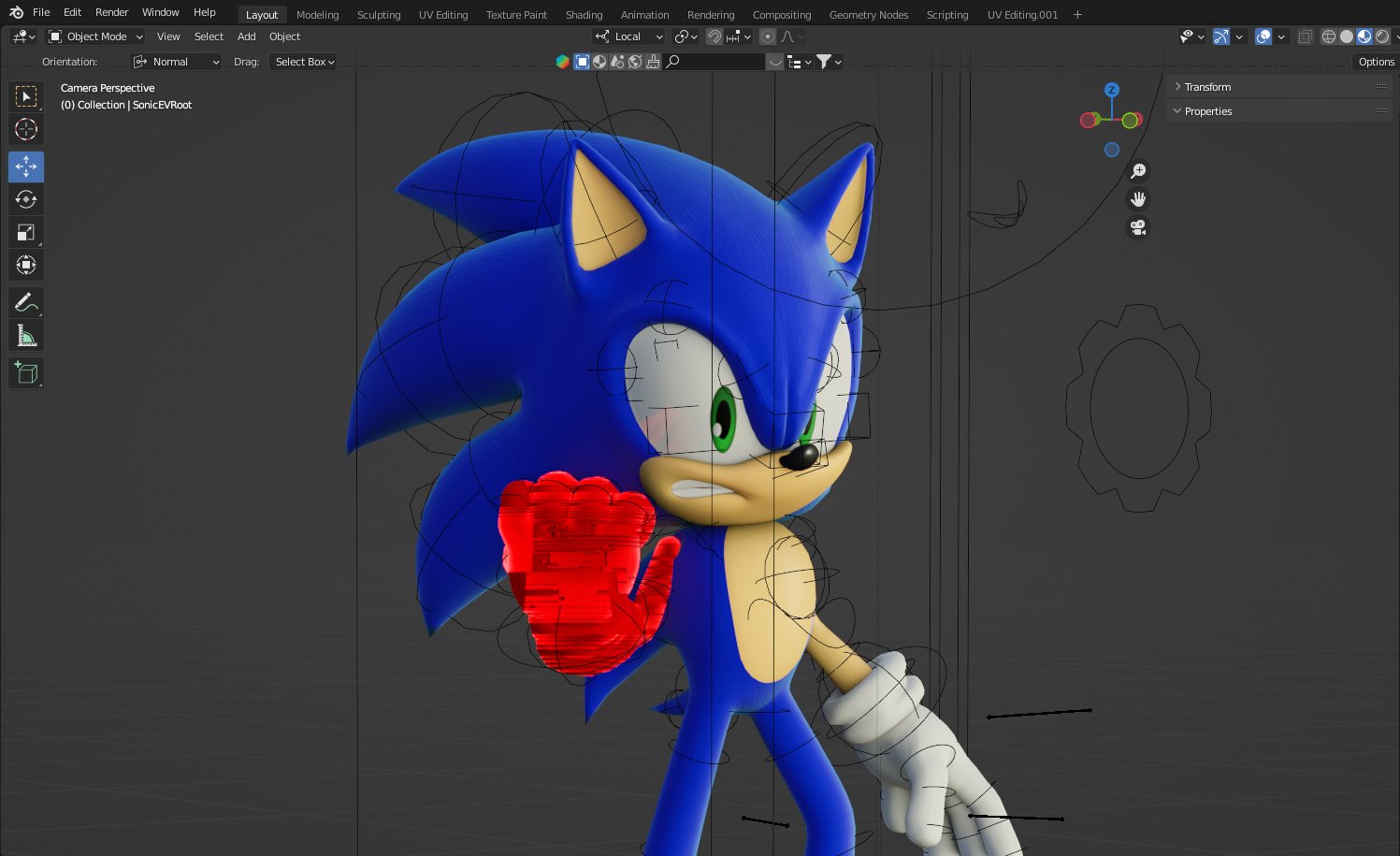Toggle the camera view icon
The width and height of the screenshot is (1400, 856).
[1138, 227]
